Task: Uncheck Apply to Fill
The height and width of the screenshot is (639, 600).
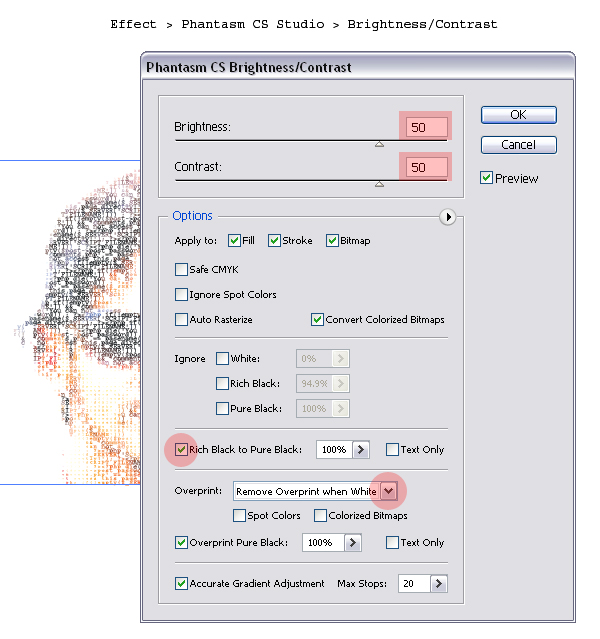Action: click(x=234, y=240)
